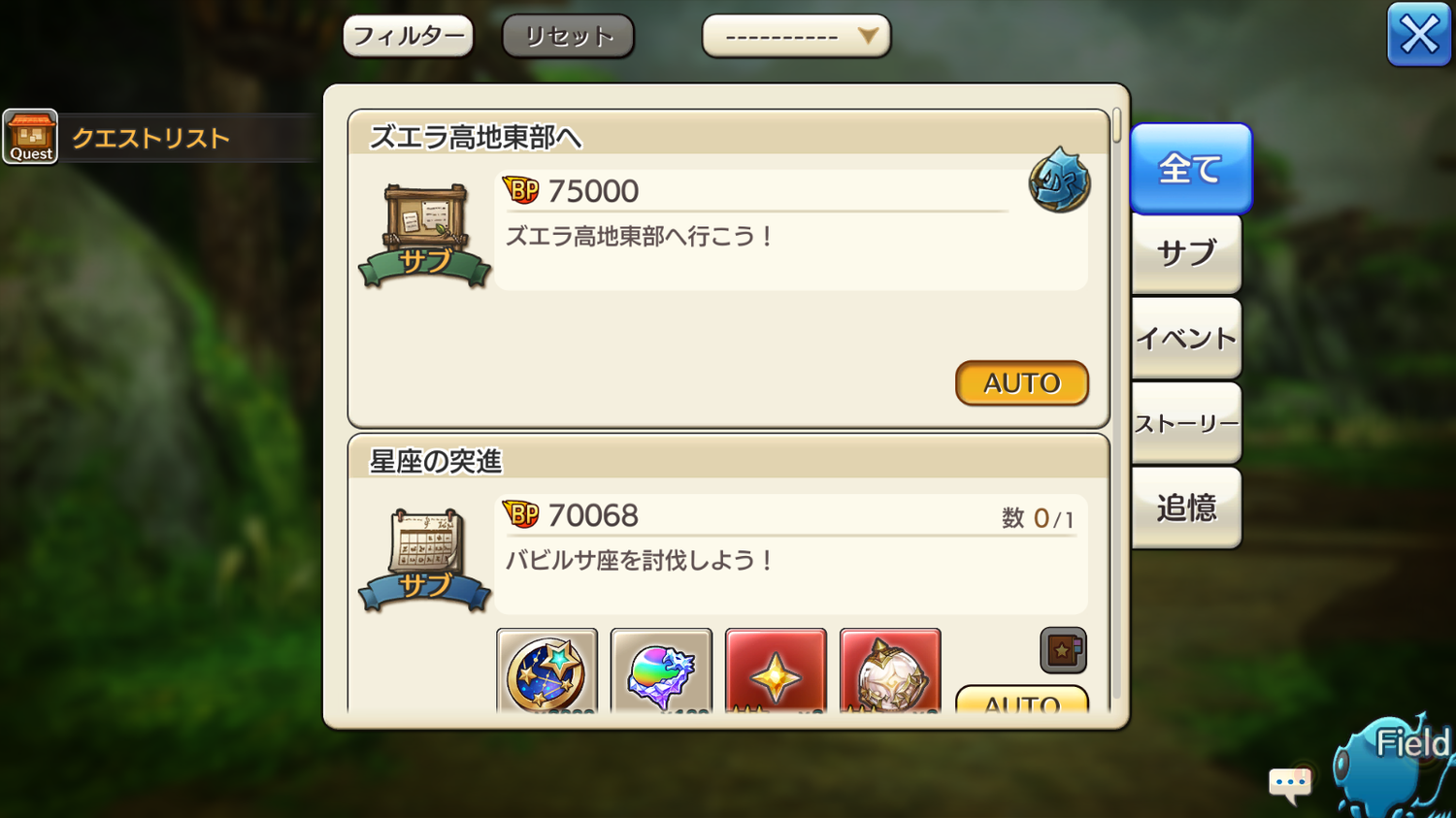Open the star book icon in the 星座の突進 quest
1456x818 pixels.
(x=1063, y=650)
